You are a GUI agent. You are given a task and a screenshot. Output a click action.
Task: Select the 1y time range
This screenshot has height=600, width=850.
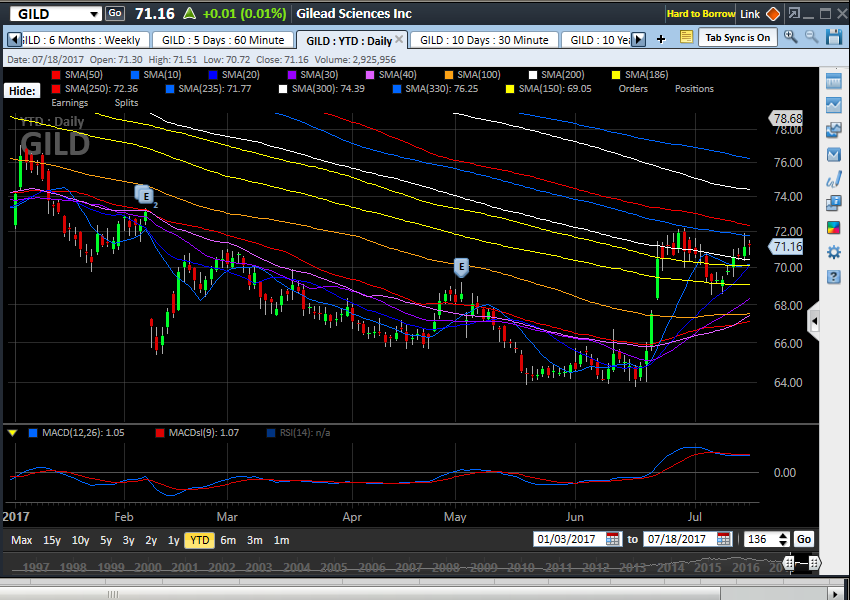tap(173, 540)
